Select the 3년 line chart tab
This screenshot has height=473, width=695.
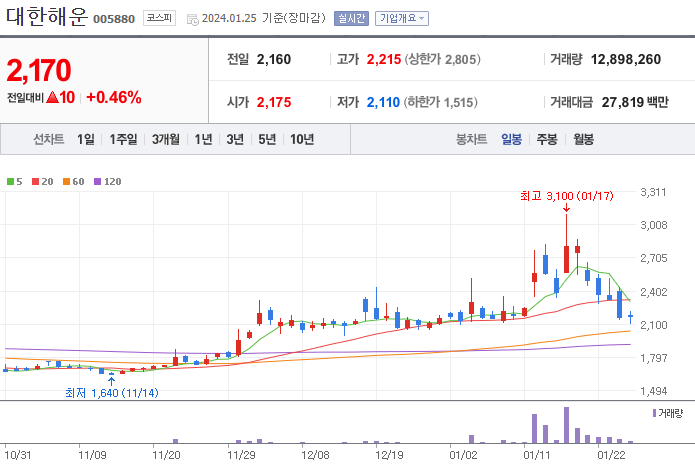tap(235, 140)
